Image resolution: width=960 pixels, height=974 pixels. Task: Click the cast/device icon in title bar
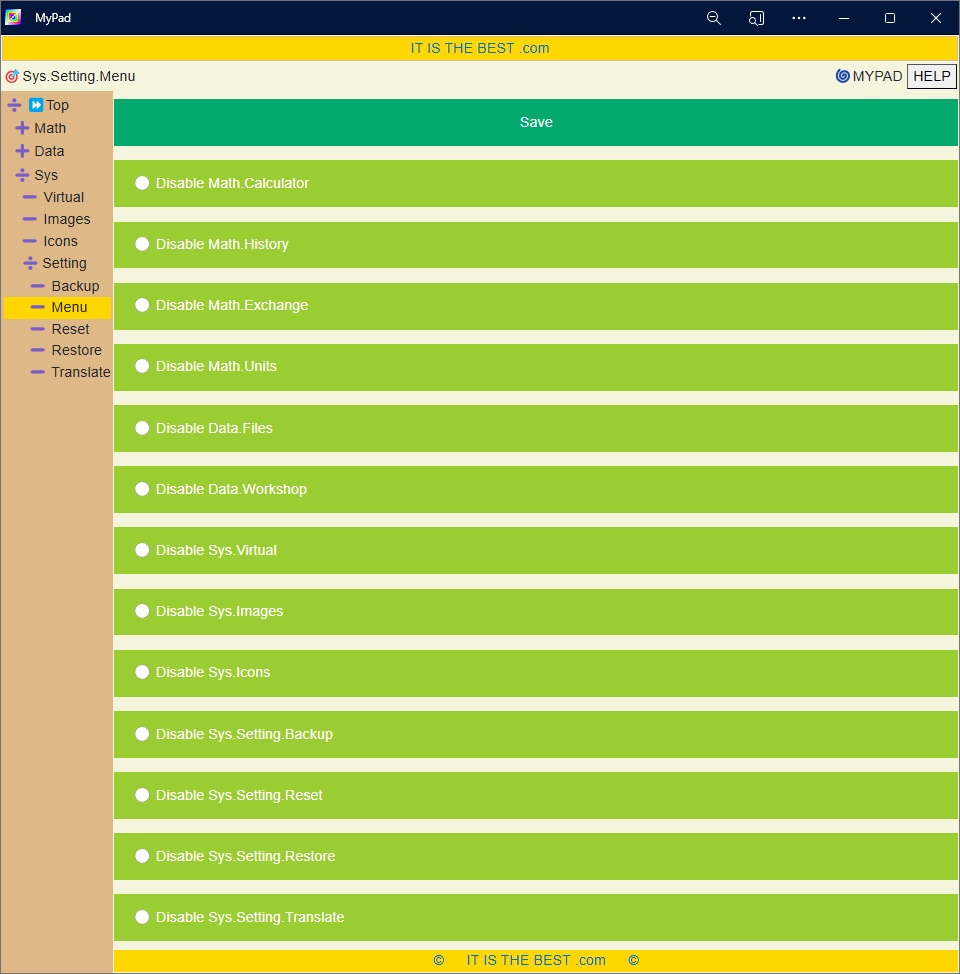[x=756, y=18]
